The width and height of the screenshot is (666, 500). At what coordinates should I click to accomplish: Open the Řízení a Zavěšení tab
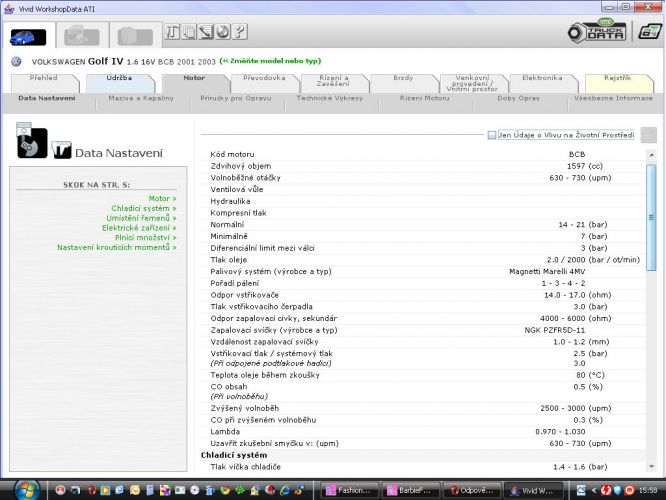[333, 81]
